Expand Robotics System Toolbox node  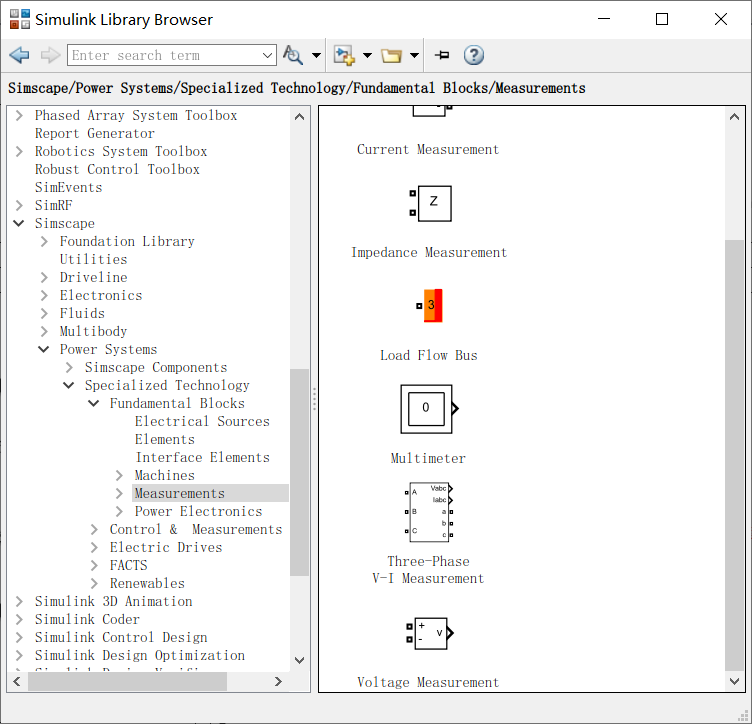coord(19,152)
